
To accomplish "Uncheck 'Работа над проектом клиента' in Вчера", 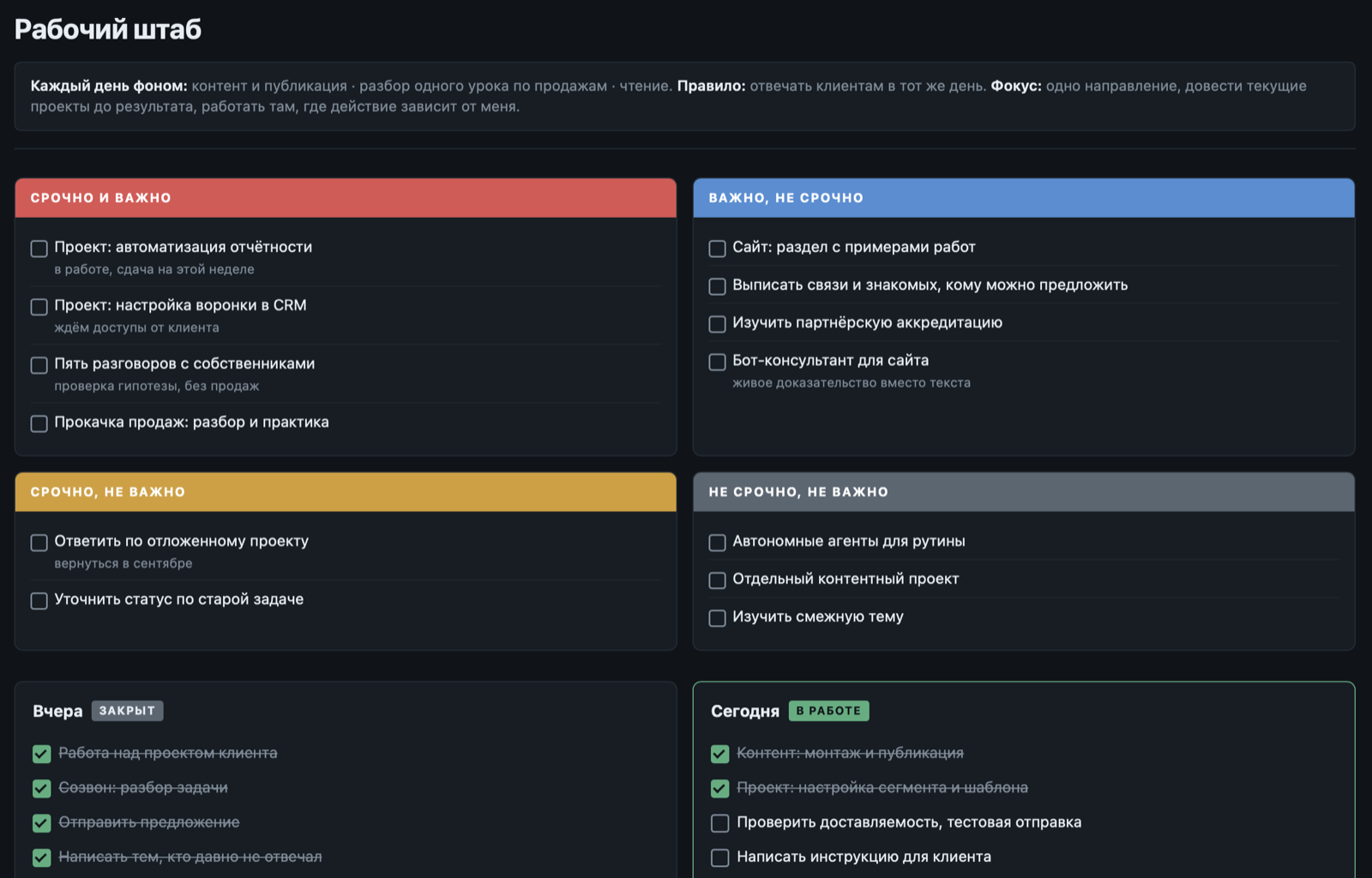I will tap(42, 754).
